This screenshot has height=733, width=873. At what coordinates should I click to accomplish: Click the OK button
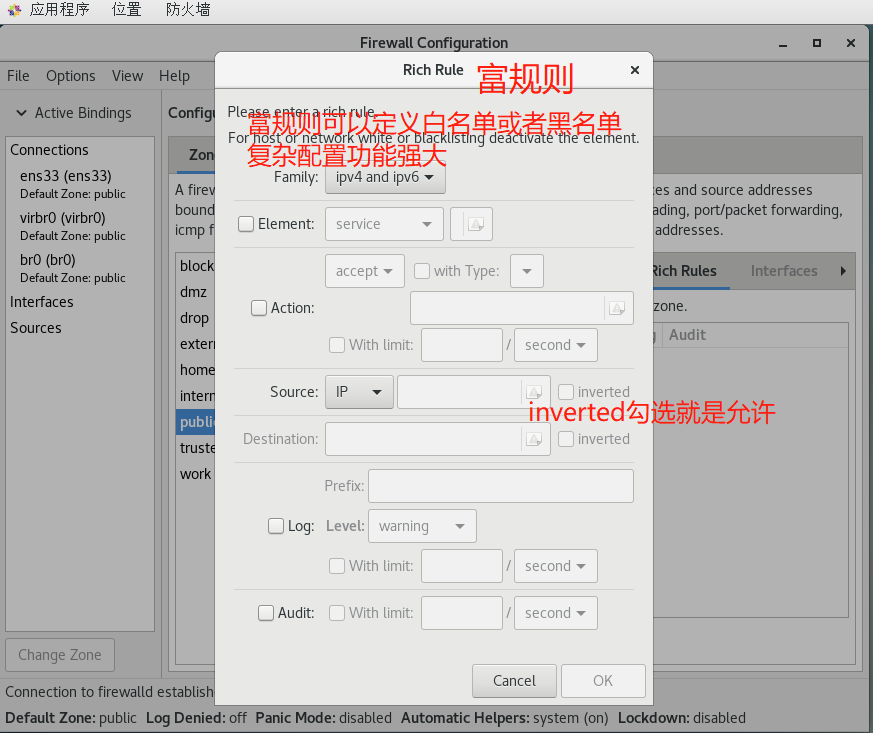(x=603, y=681)
